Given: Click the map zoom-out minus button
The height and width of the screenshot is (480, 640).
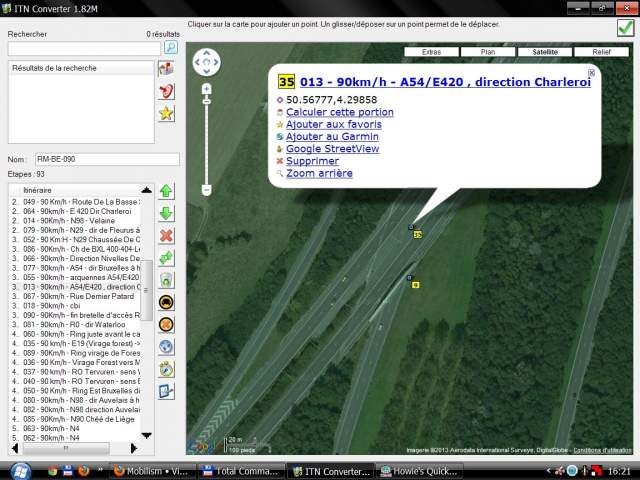Looking at the screenshot, I should [206, 189].
